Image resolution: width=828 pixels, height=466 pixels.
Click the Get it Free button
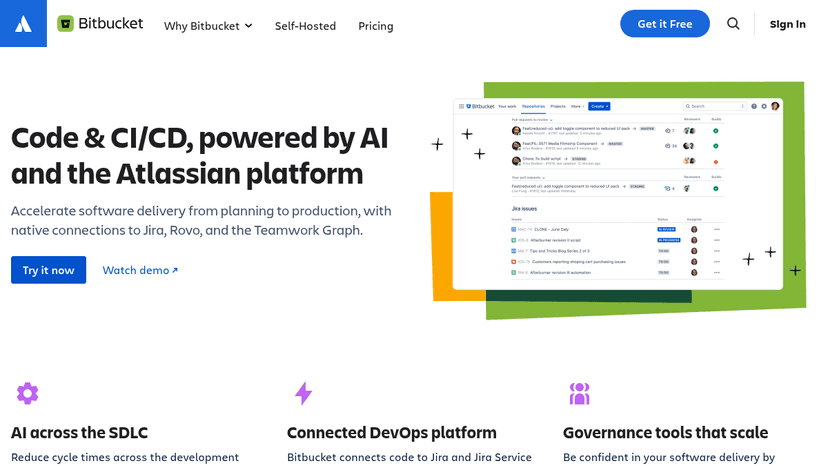[x=665, y=24]
